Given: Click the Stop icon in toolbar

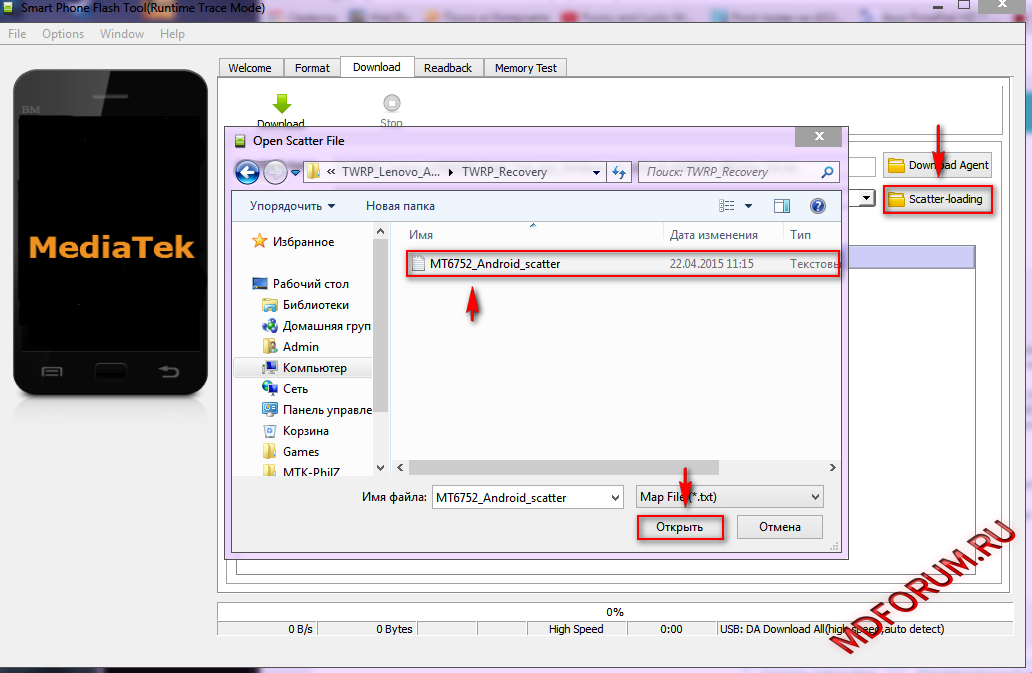Looking at the screenshot, I should click(x=391, y=103).
